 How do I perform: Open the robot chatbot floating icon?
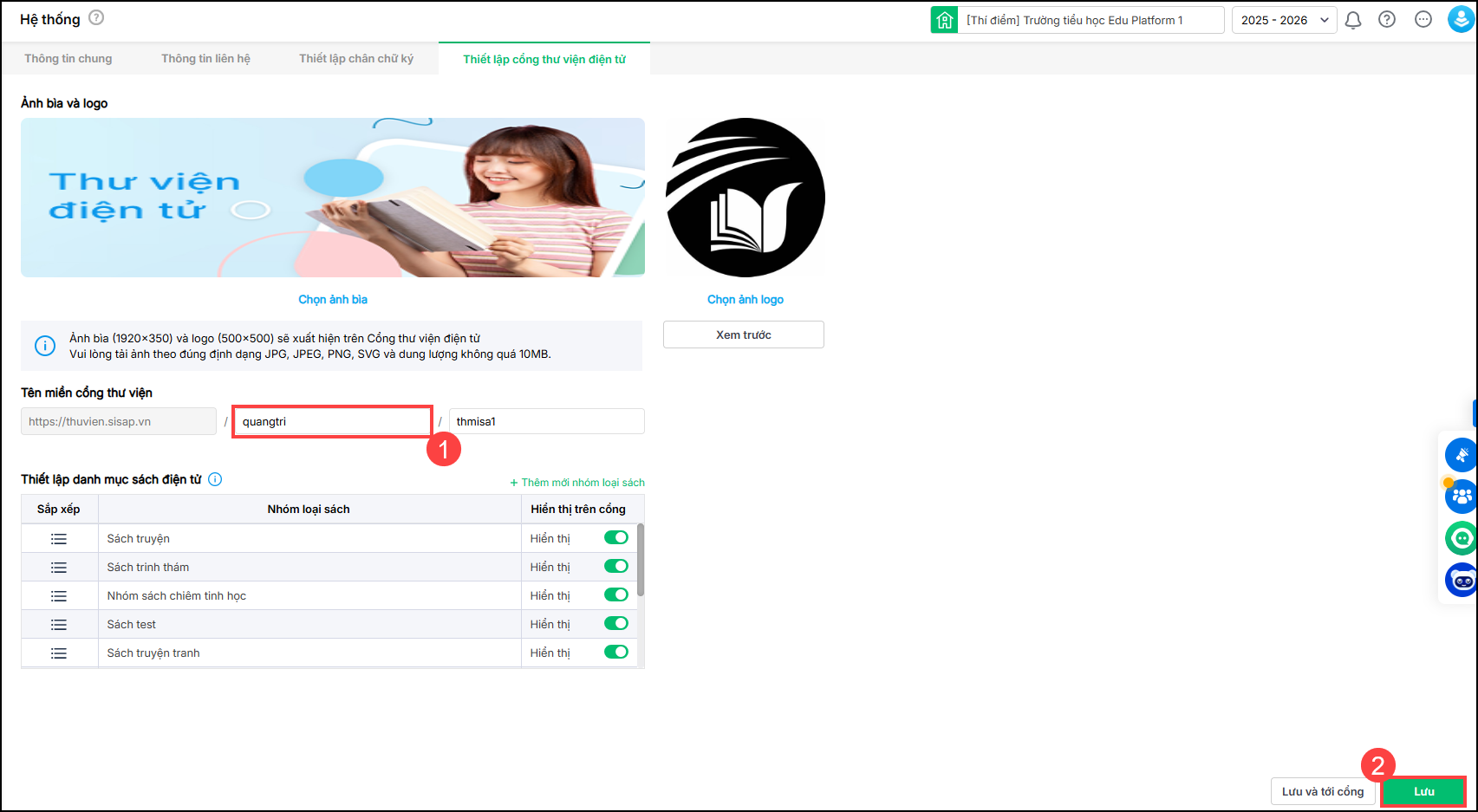tap(1462, 580)
